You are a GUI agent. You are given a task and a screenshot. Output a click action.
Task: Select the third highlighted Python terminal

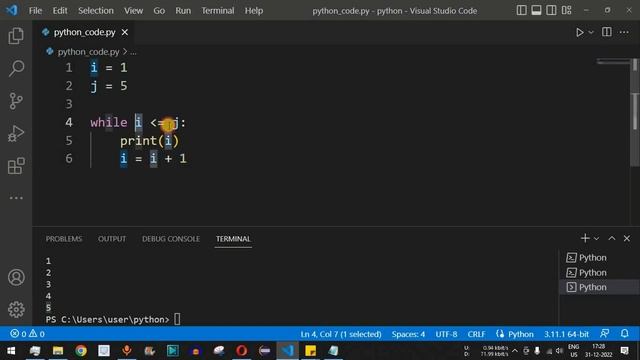coord(599,287)
